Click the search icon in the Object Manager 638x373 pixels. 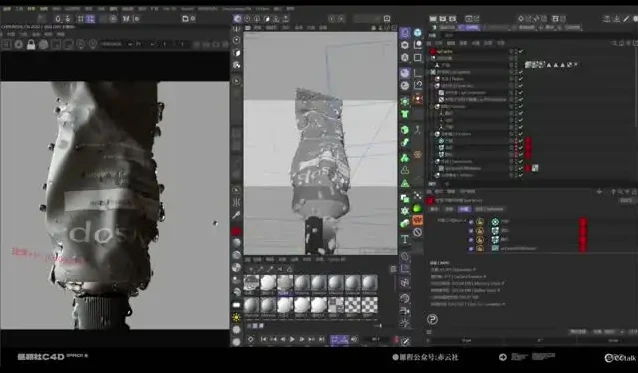click(614, 43)
